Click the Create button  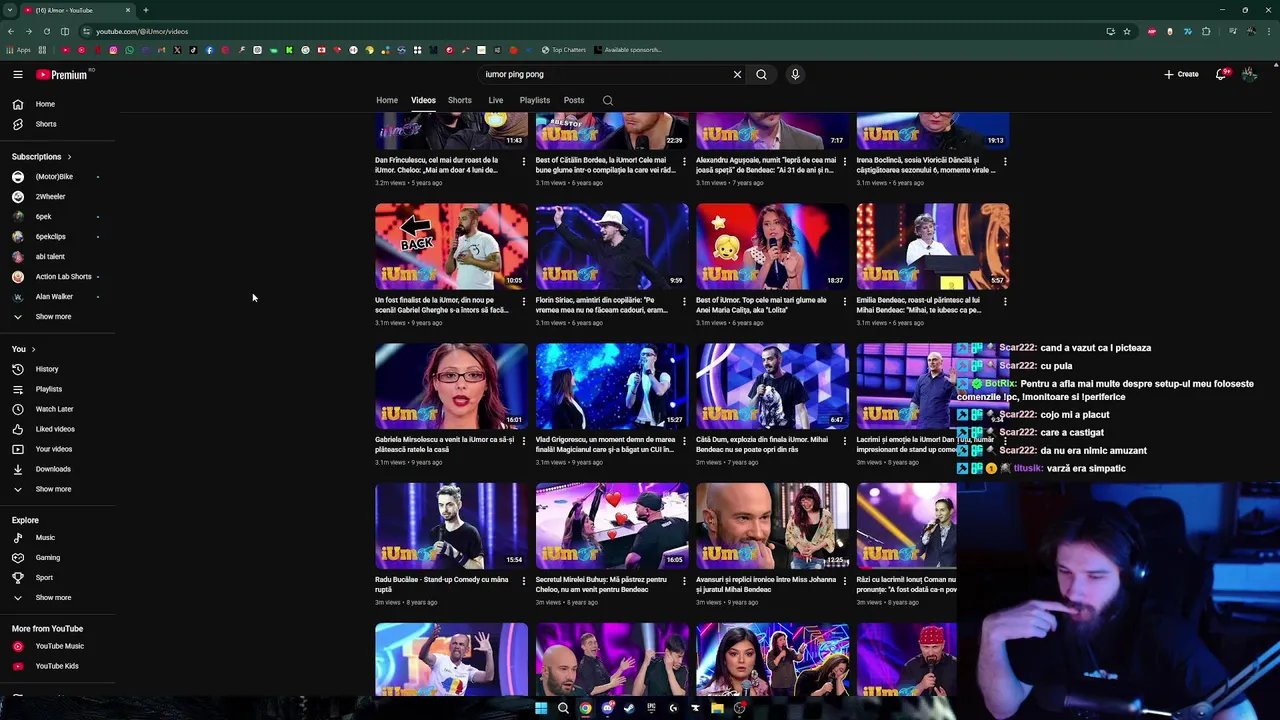1181,74
